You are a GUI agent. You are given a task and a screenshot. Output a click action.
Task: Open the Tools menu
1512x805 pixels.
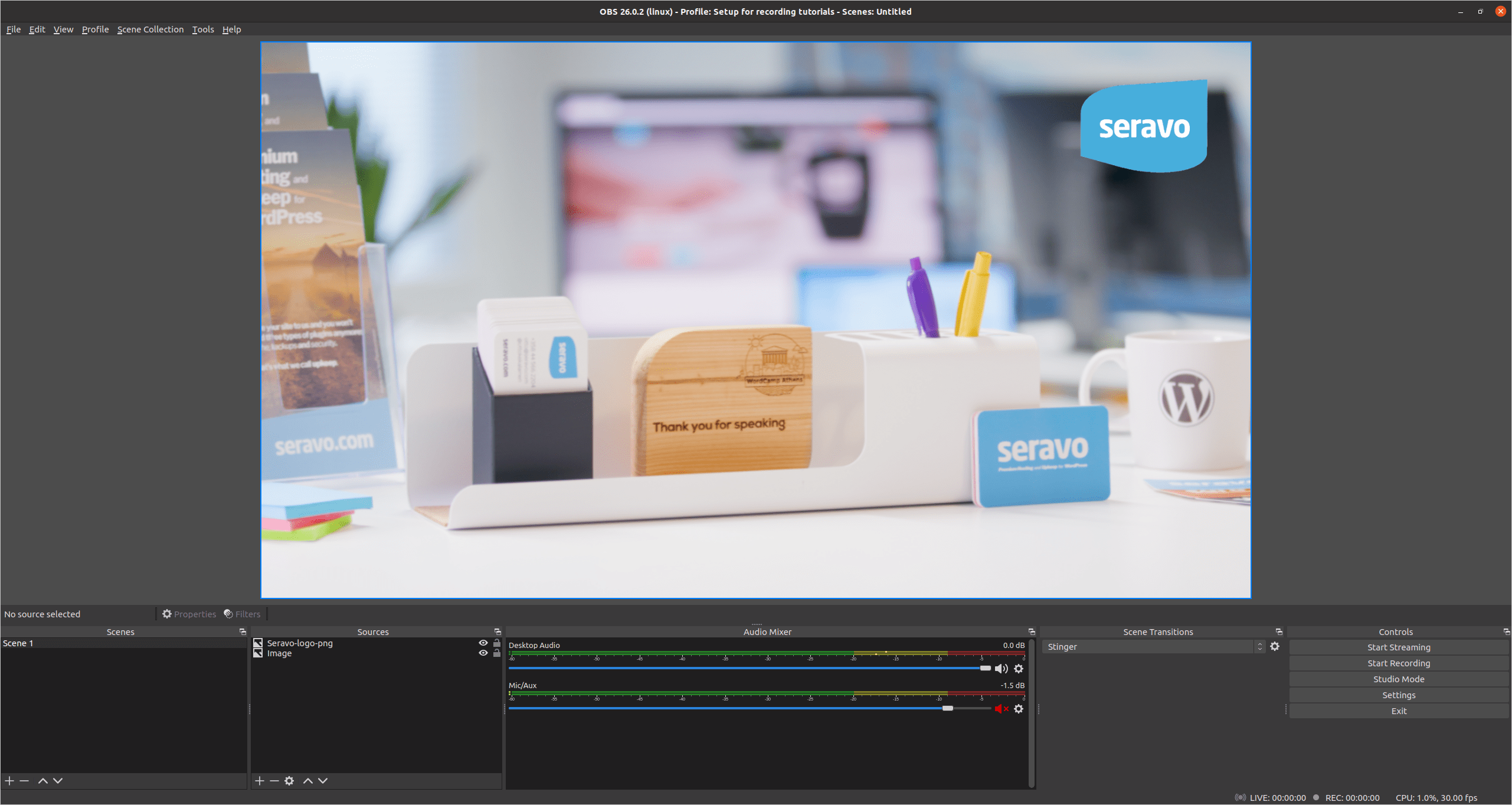[203, 29]
